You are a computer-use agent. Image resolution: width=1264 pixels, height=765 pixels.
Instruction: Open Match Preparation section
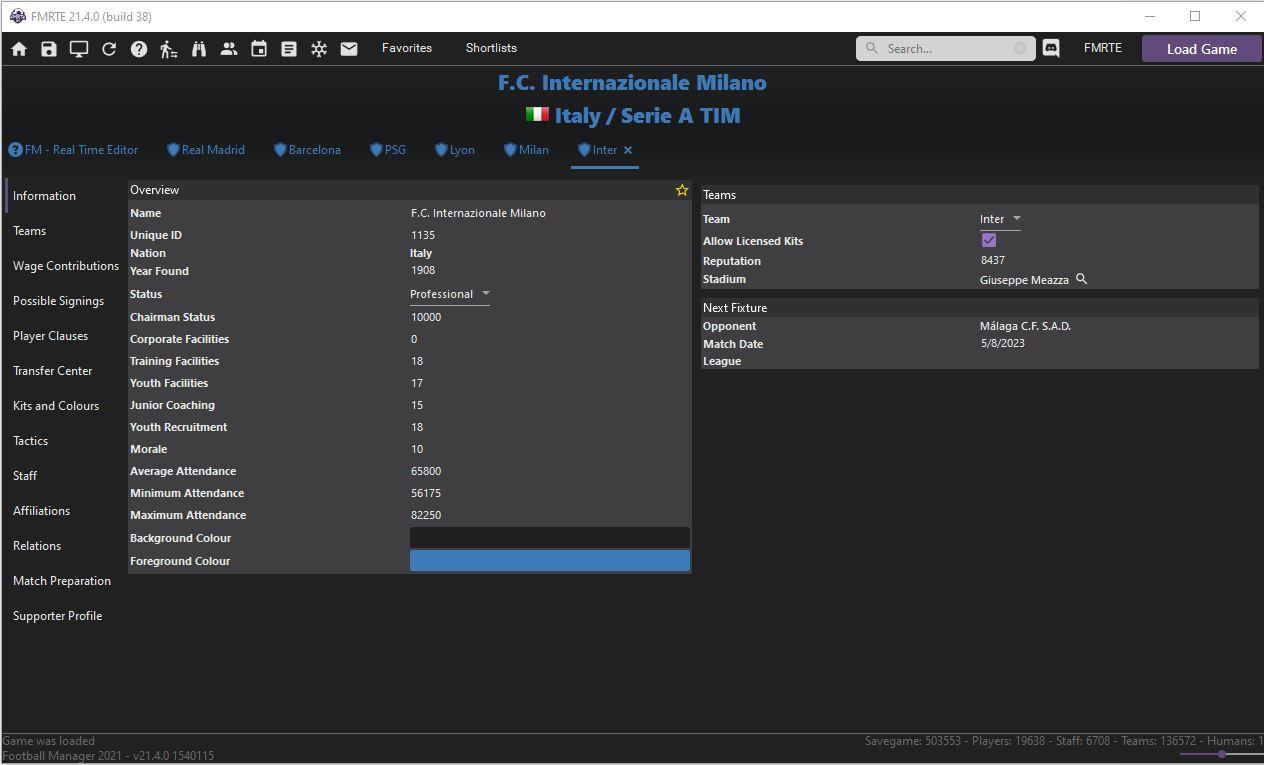(62, 581)
